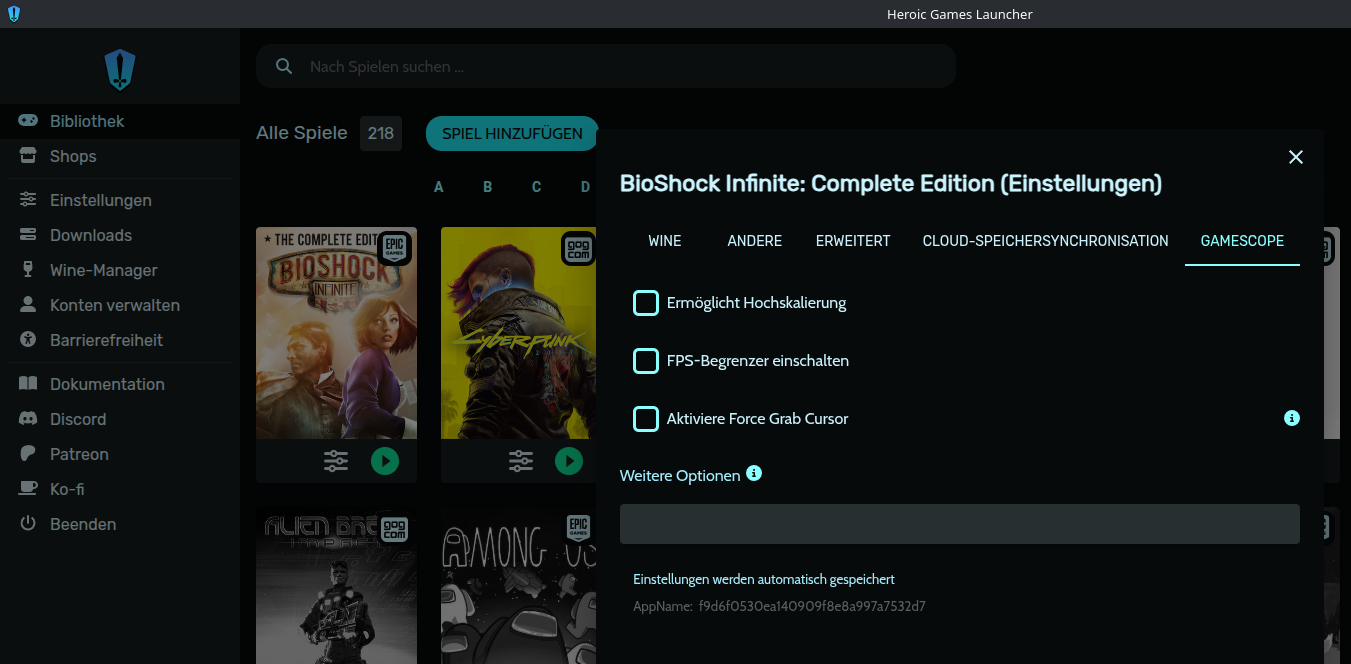This screenshot has height=664, width=1351.
Task: Close the BioShock settings dialog
Action: coord(1296,157)
